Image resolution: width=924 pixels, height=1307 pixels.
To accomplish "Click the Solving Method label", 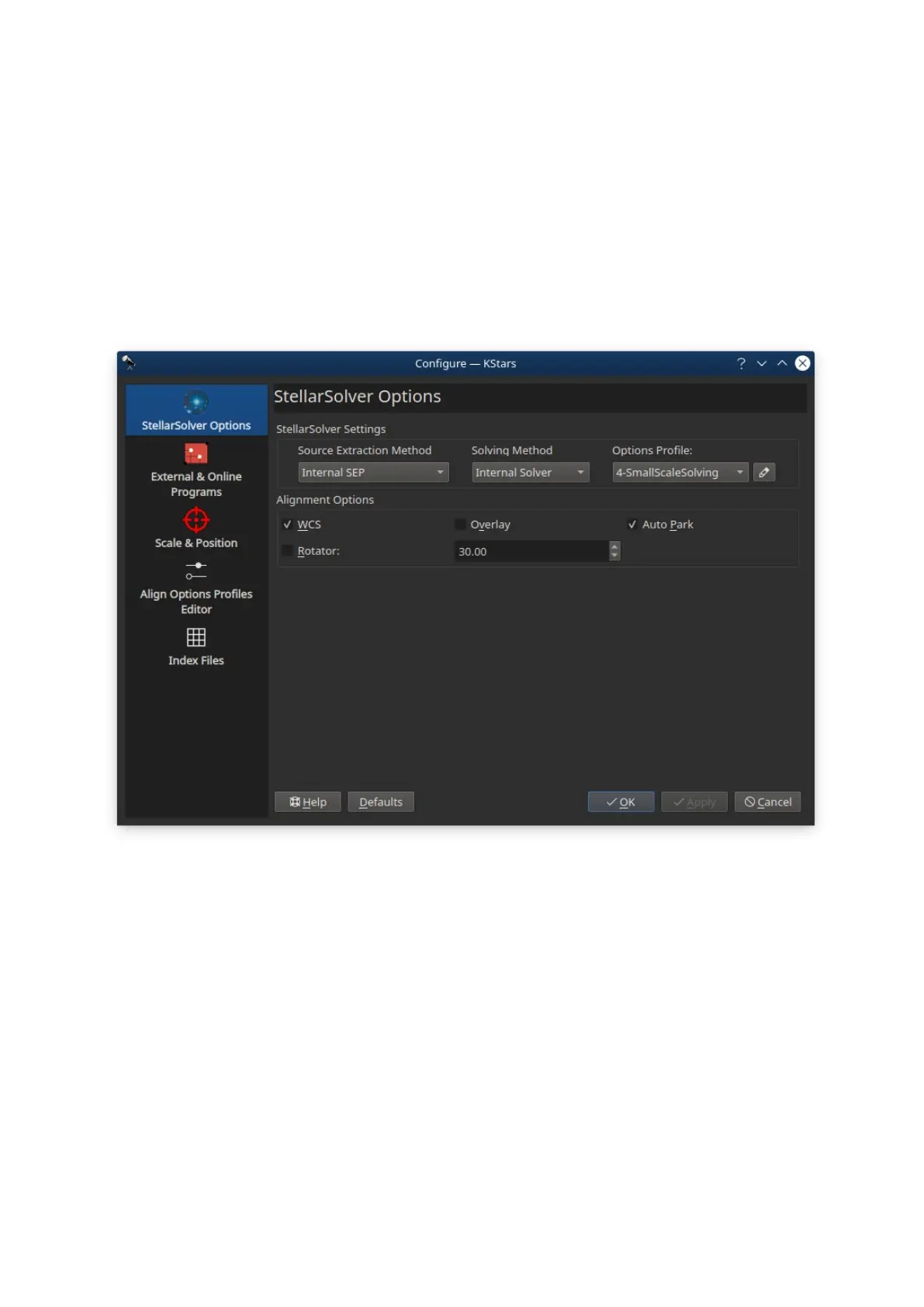I will tap(512, 450).
